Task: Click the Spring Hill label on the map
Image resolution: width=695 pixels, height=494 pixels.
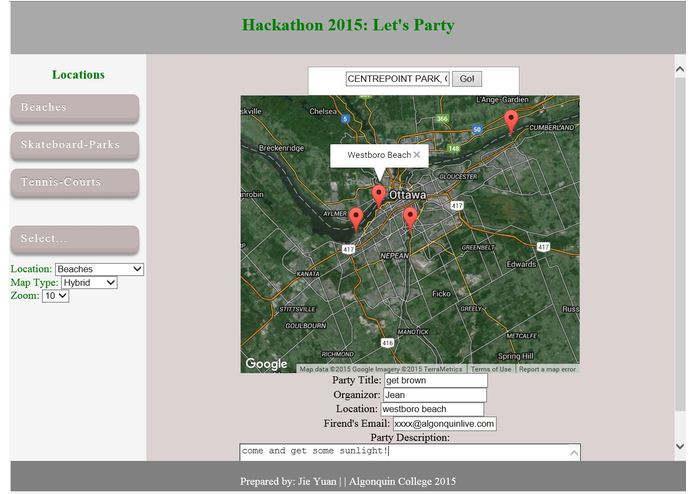Action: 515,356
